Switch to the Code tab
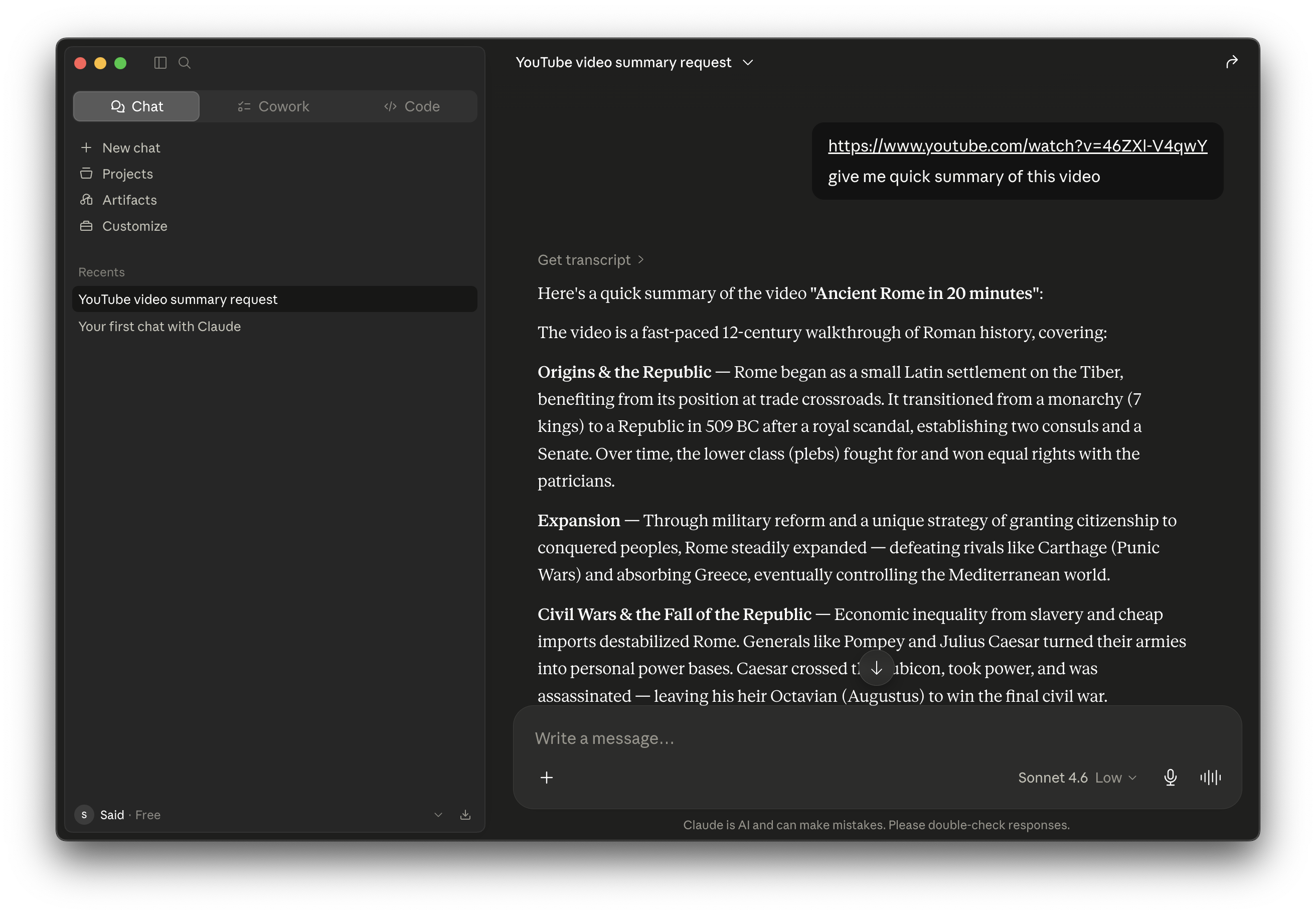Image resolution: width=1316 pixels, height=915 pixels. point(412,106)
